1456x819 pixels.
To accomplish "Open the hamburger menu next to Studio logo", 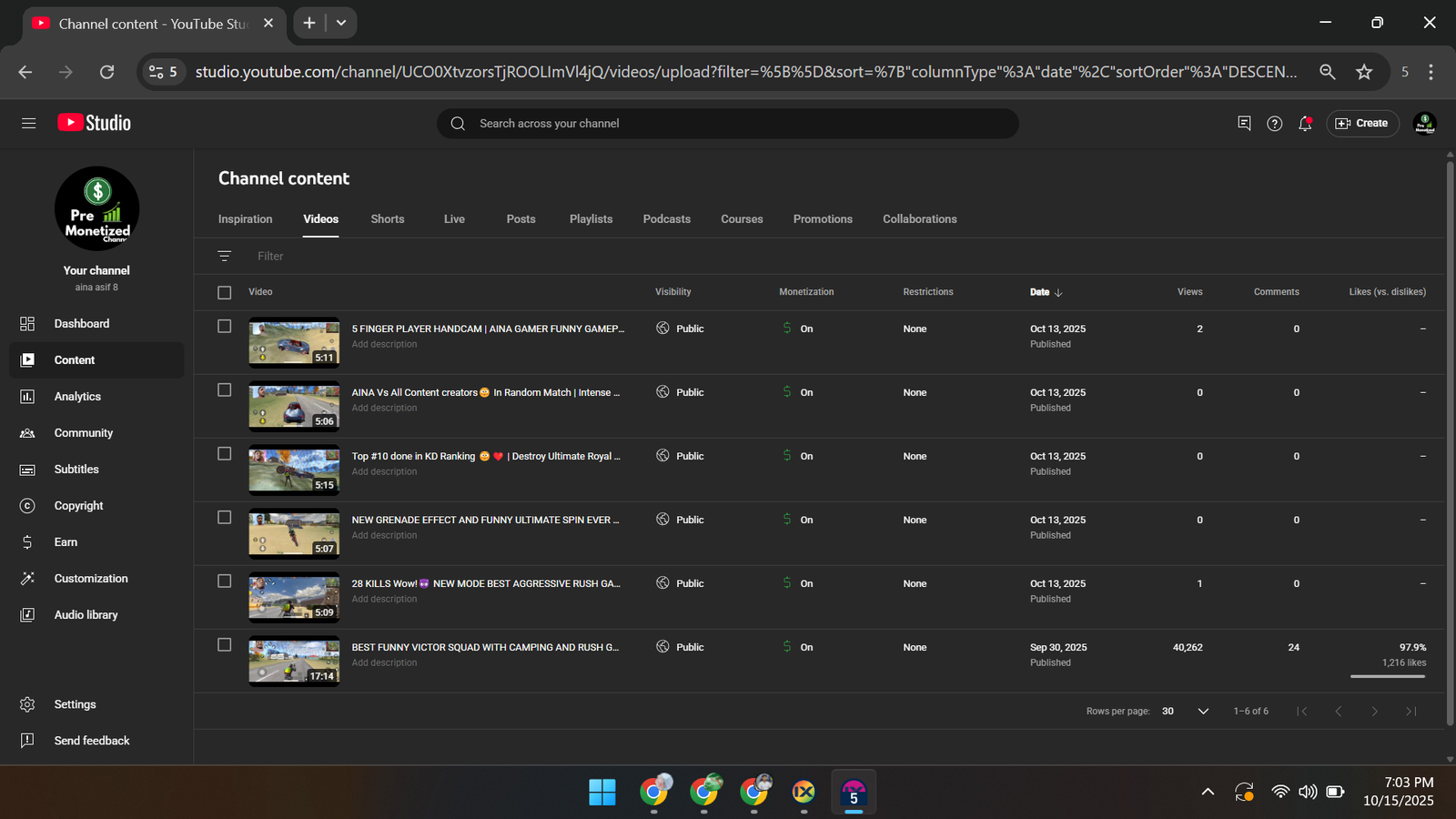I will [29, 123].
